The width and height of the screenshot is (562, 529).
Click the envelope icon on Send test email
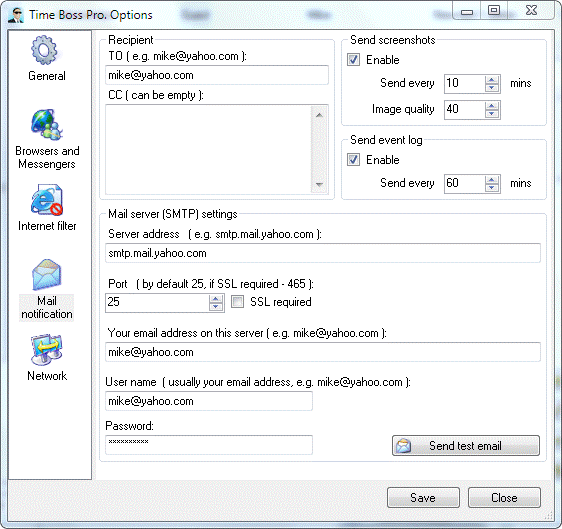404,446
